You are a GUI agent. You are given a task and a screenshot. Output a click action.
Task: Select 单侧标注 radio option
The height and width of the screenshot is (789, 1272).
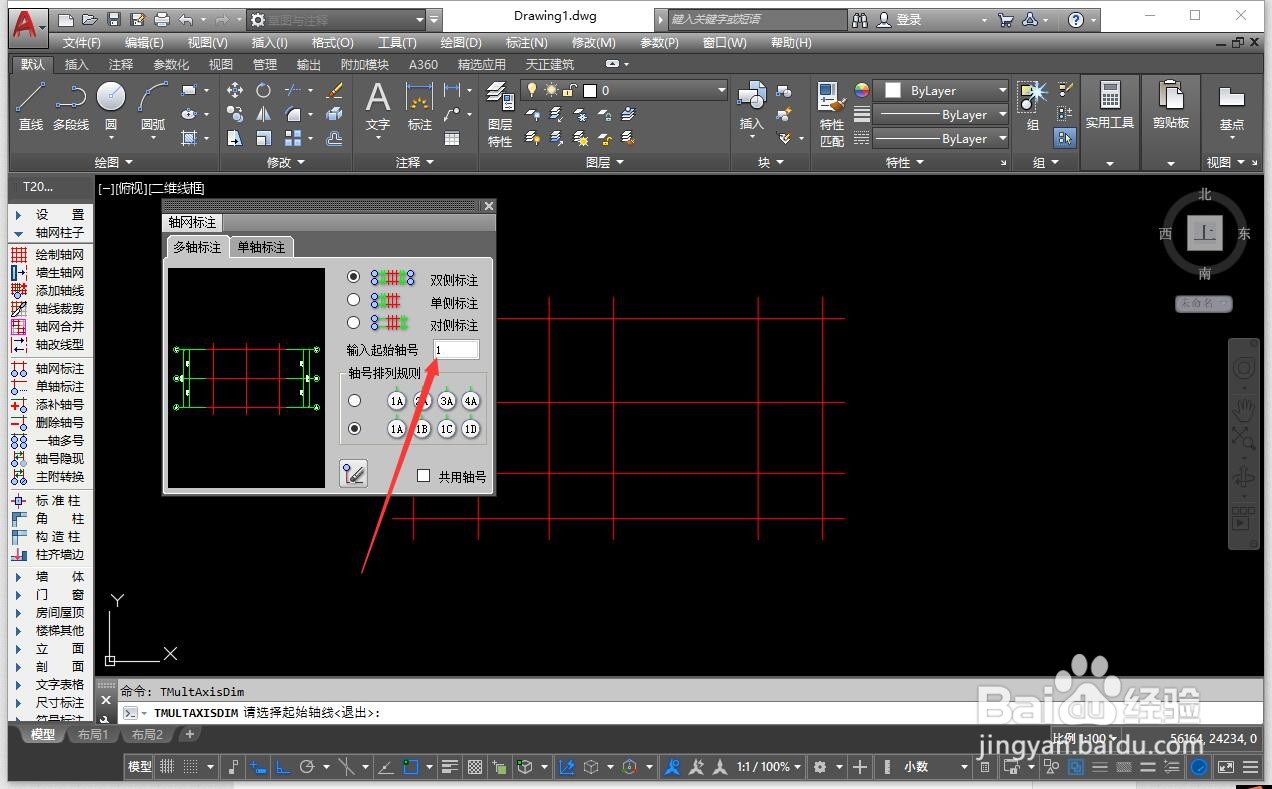pyautogui.click(x=353, y=299)
